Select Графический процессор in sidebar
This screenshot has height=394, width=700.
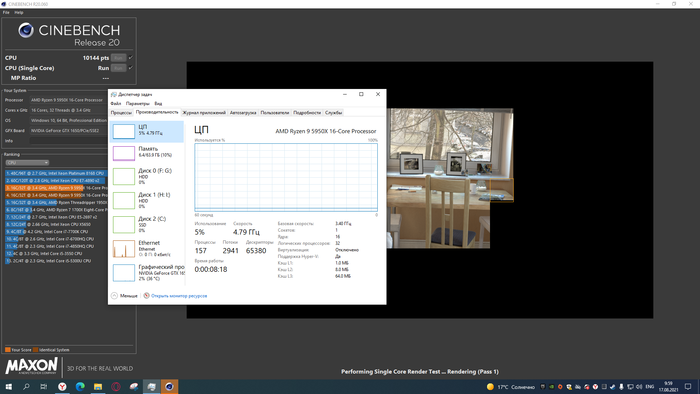147,273
